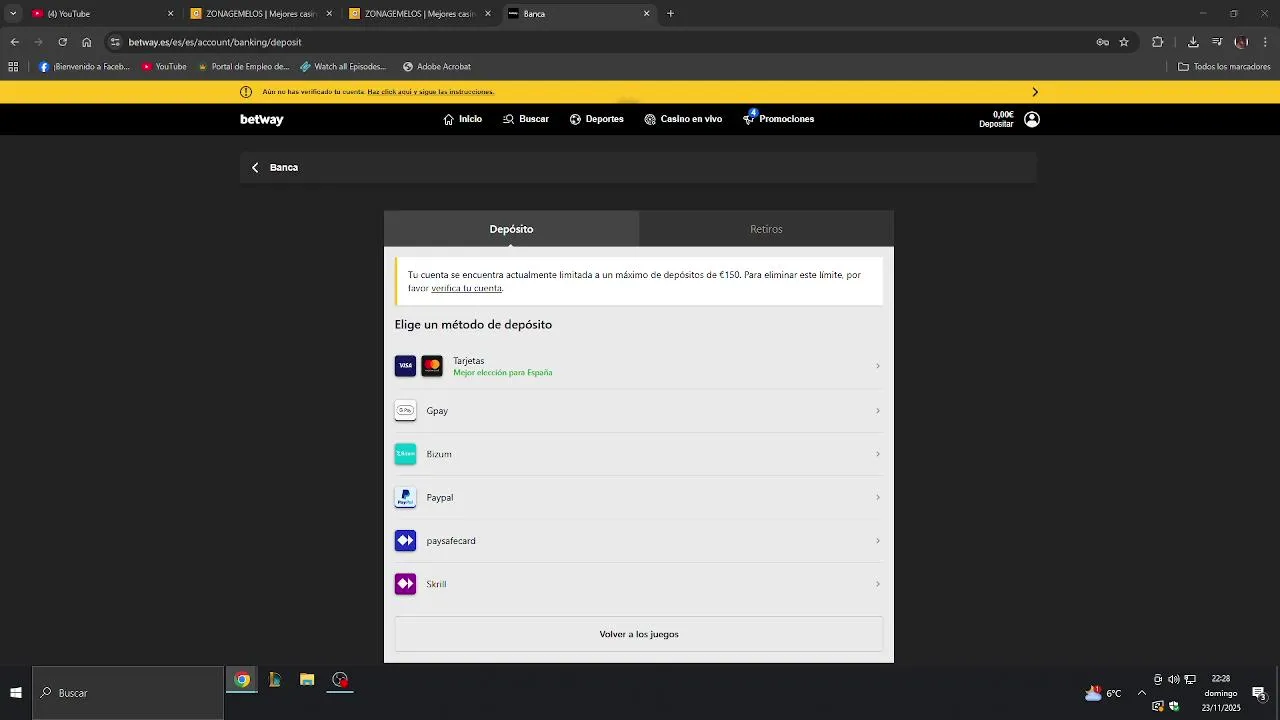Click the Gpay logo icon

point(405,411)
